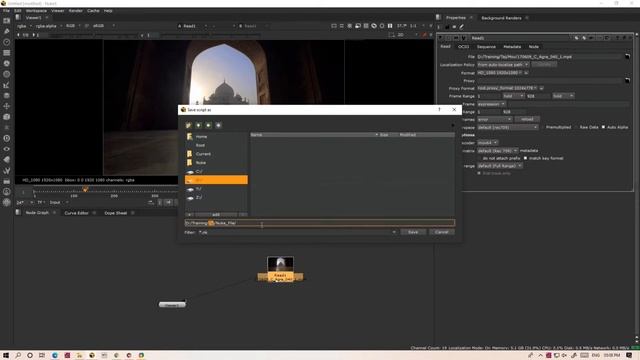Open the default (Full Range) dropdown
640x360 pixels.
pos(500,166)
